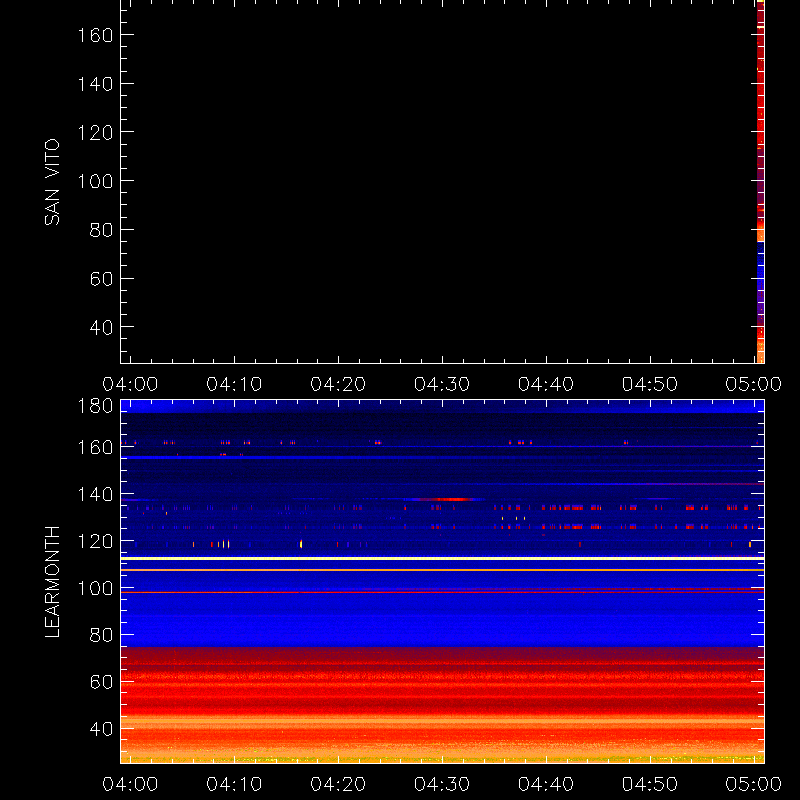Click the SAN VITO axis title
This screenshot has height=800, width=800.
52,182
